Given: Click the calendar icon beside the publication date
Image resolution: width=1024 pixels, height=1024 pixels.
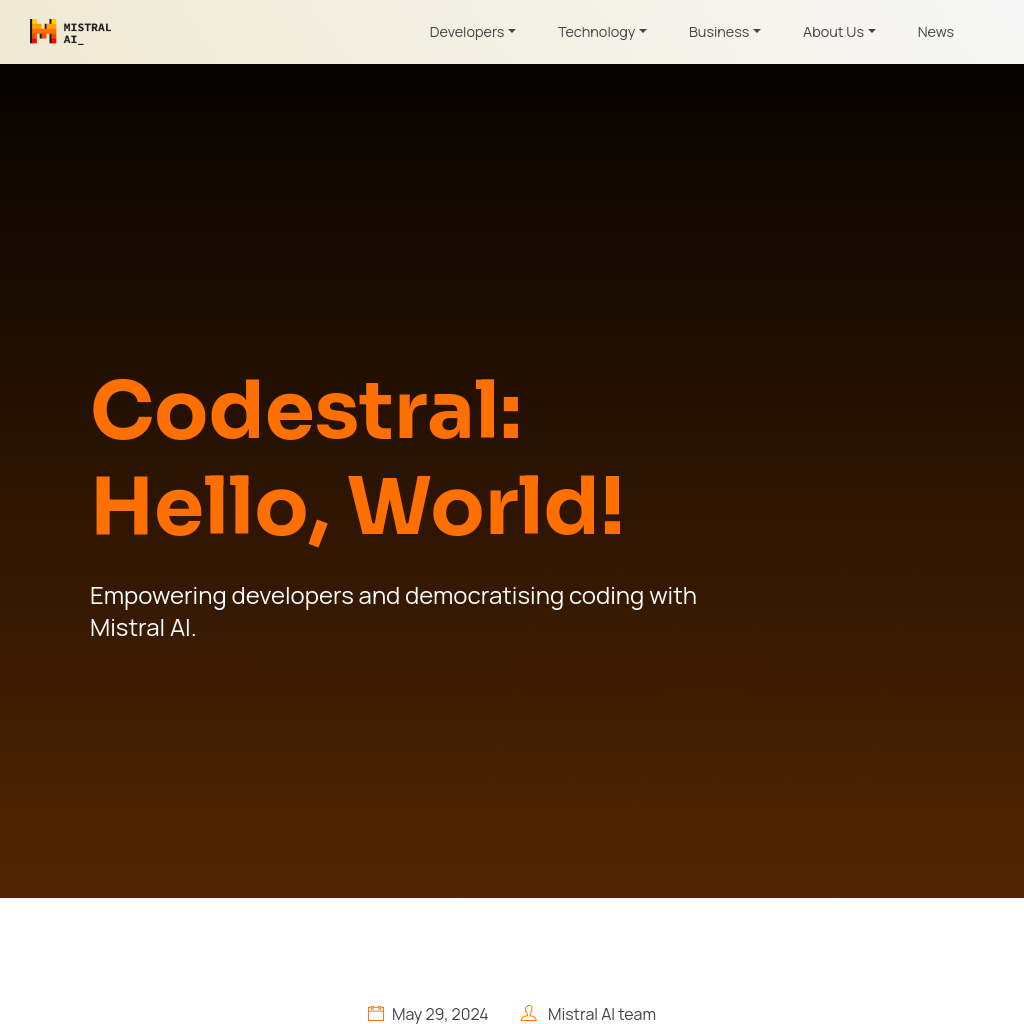Looking at the screenshot, I should [x=374, y=1013].
